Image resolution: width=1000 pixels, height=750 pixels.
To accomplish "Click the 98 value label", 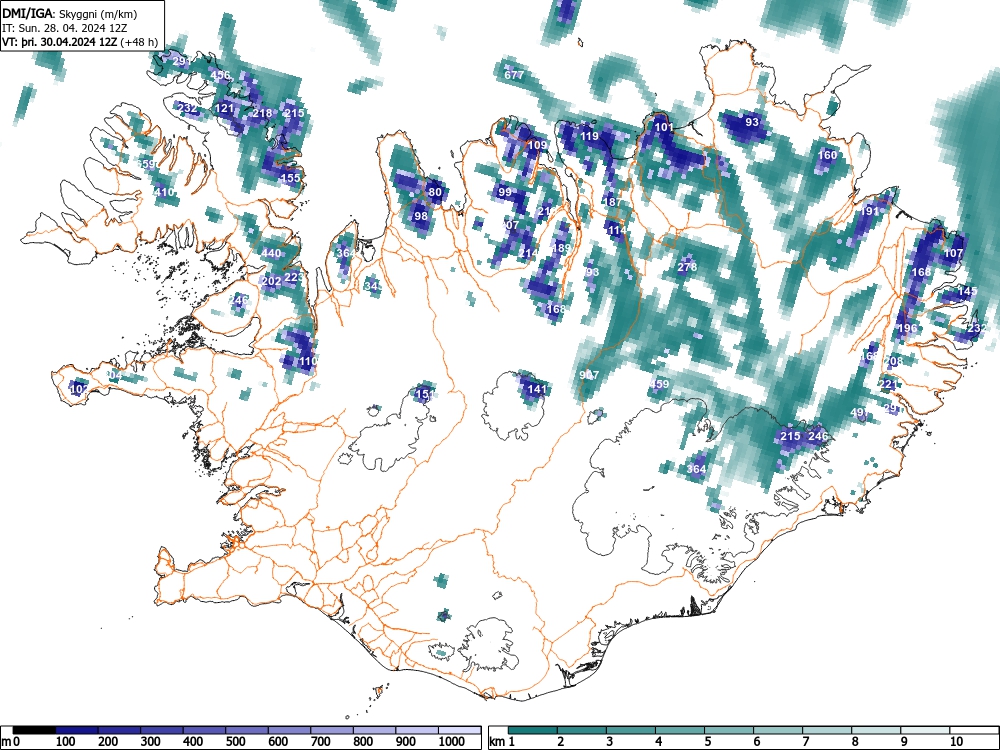I will [x=421, y=216].
